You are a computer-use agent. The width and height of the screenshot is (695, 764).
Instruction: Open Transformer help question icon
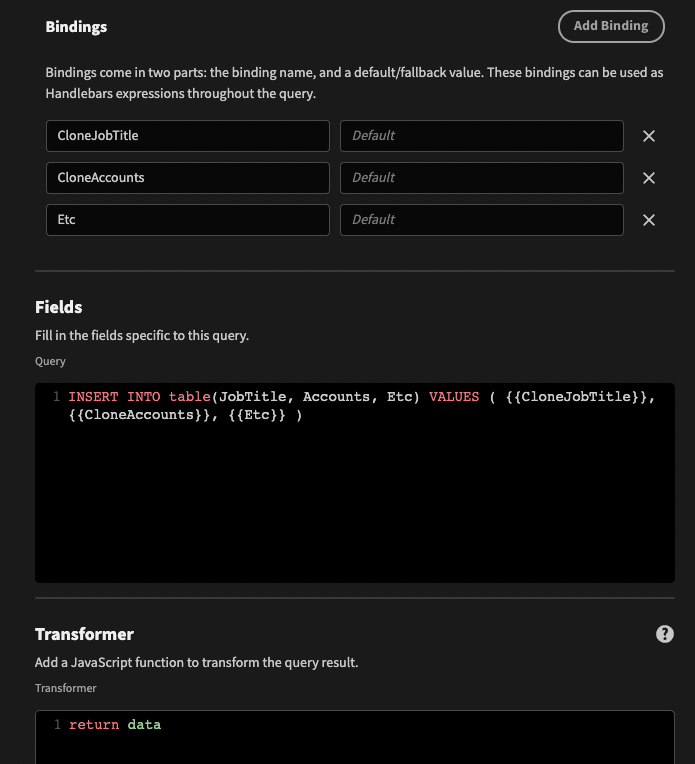(664, 634)
